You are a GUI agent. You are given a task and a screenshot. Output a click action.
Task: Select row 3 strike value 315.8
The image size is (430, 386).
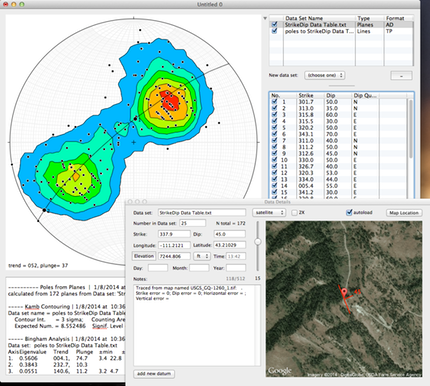coord(306,115)
